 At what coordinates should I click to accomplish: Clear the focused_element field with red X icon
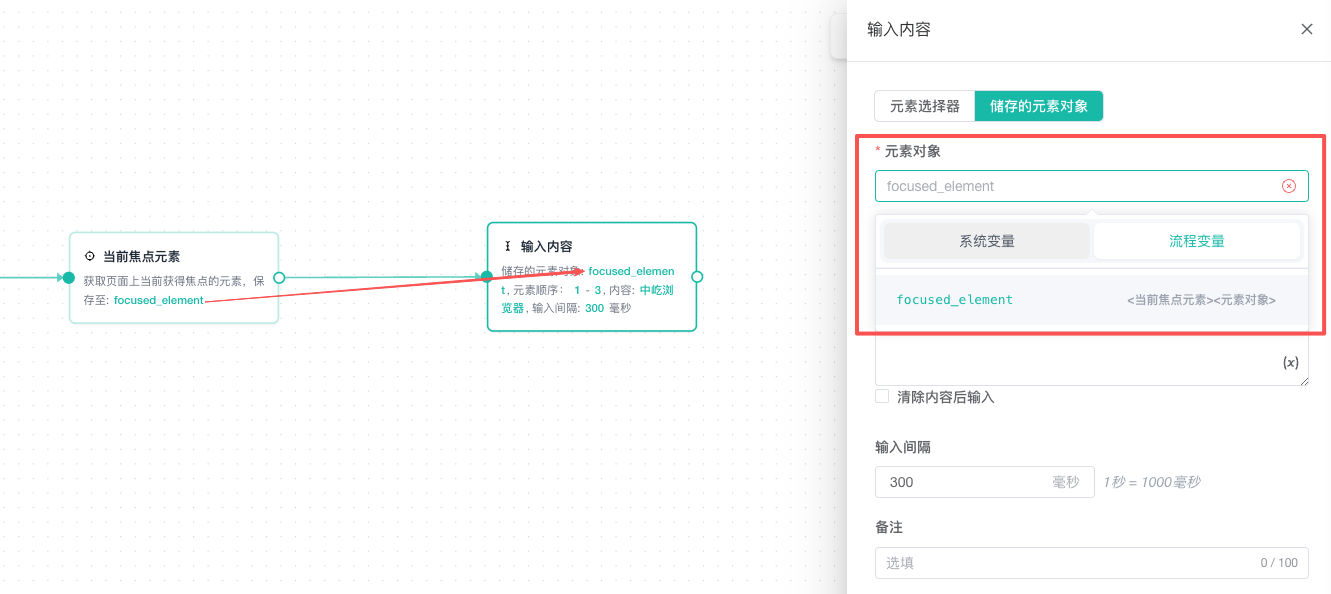(1289, 186)
